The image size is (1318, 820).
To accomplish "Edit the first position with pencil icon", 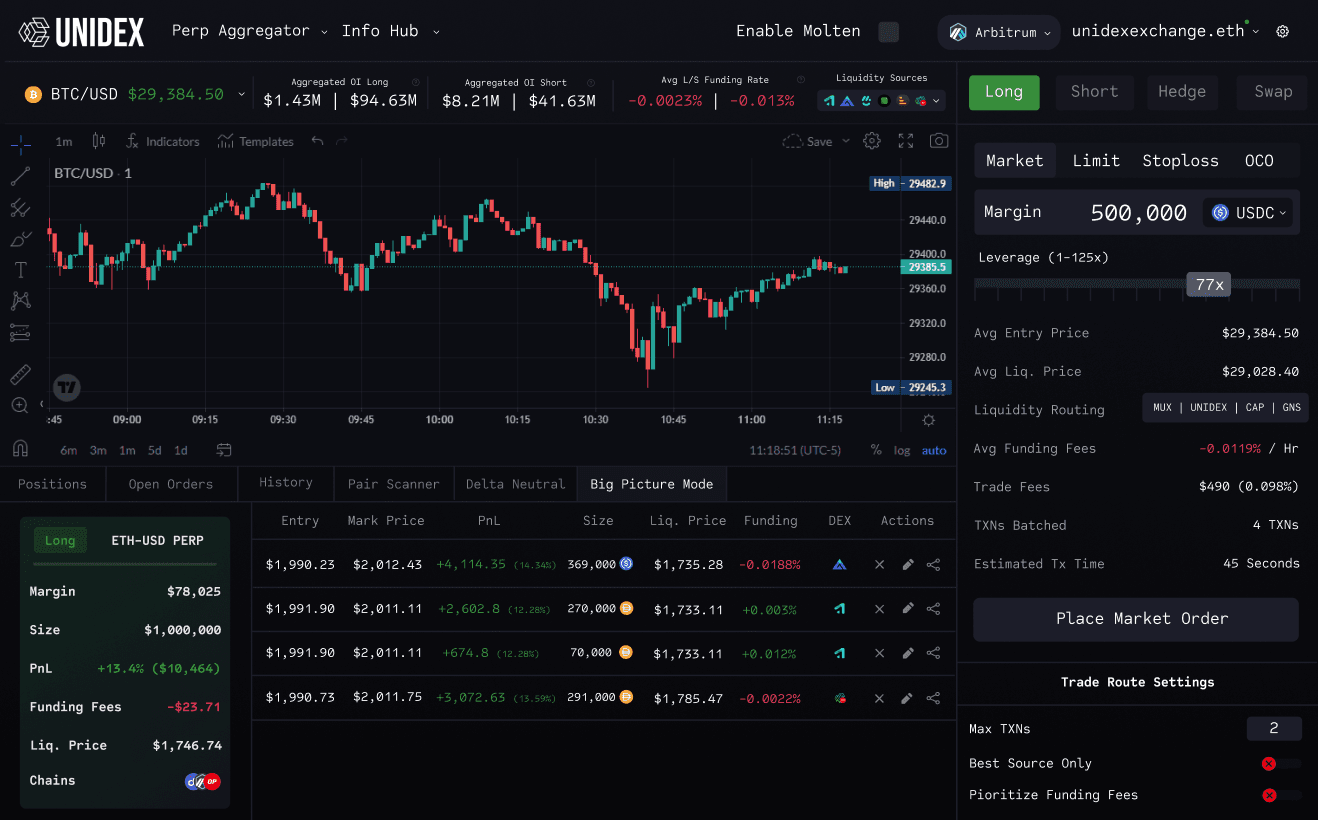I will coord(908,565).
